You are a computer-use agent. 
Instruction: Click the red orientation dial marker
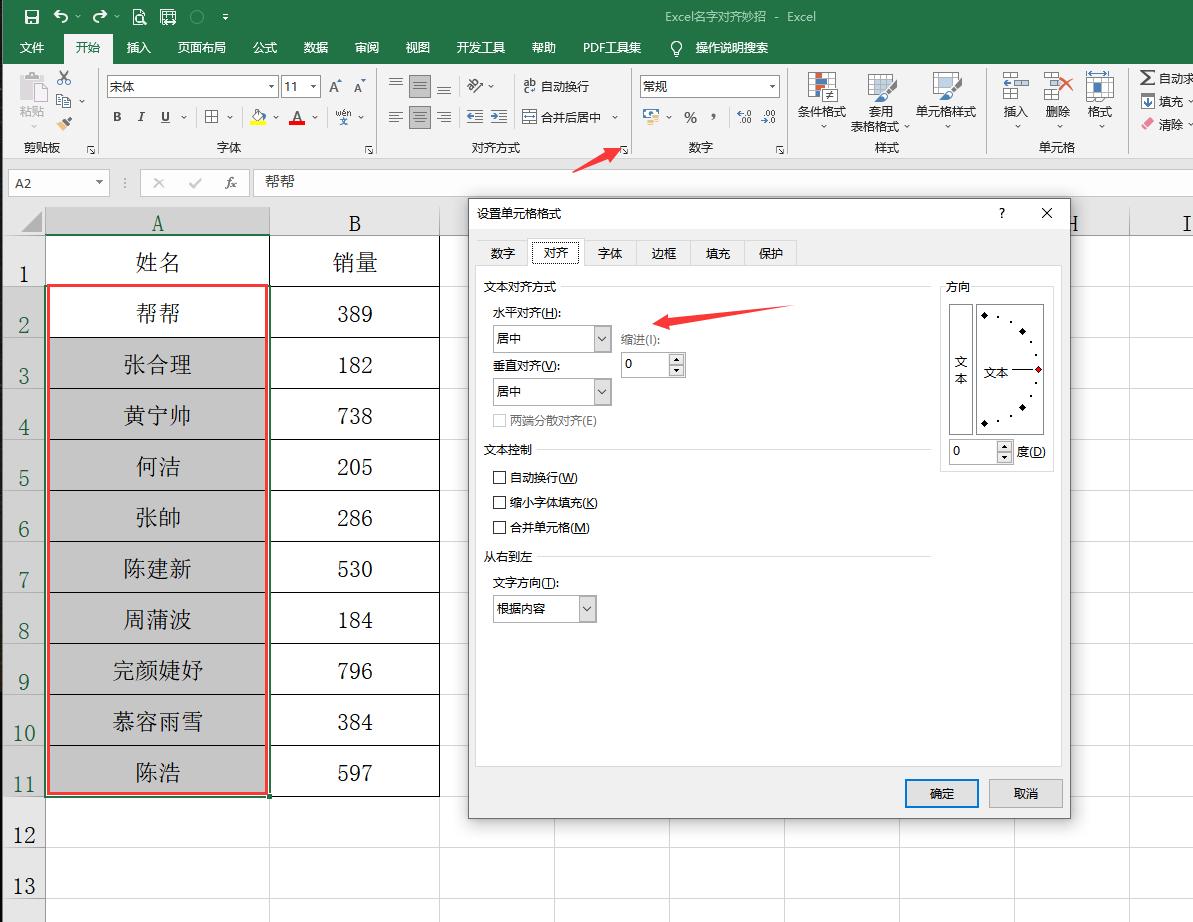pyautogui.click(x=1039, y=370)
